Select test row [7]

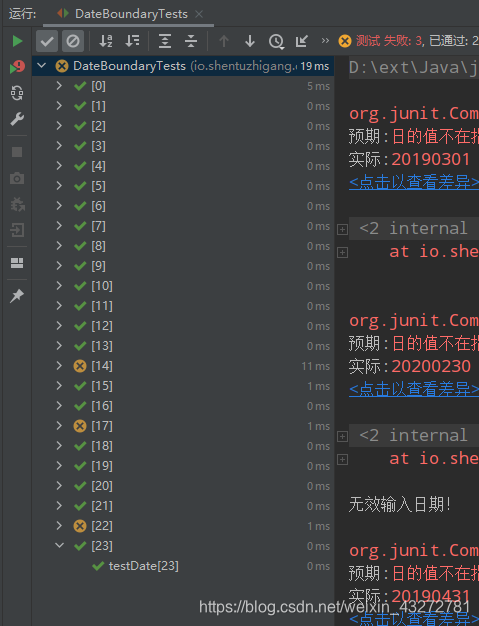point(183,226)
